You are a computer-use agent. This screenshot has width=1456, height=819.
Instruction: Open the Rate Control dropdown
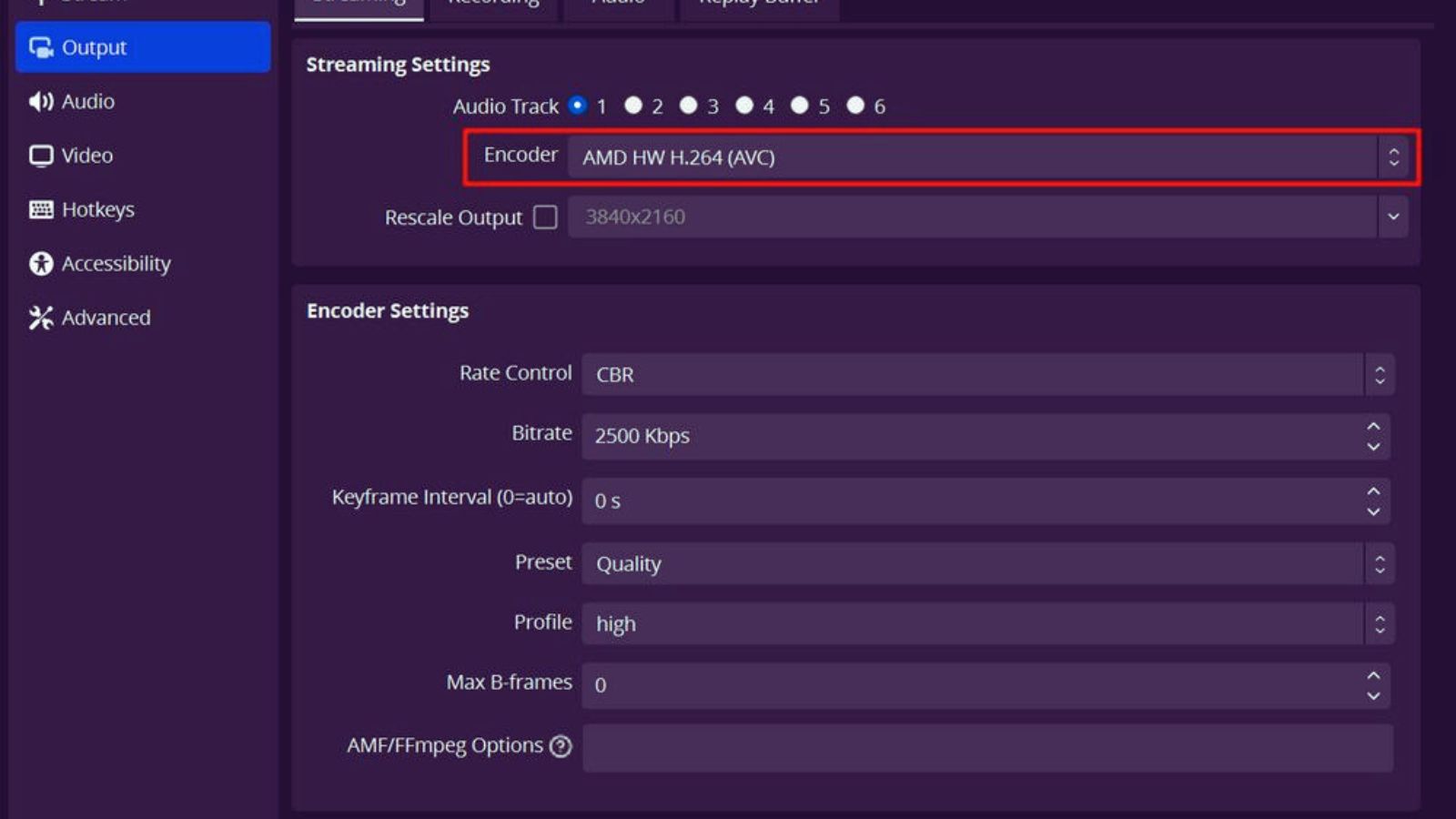987,374
